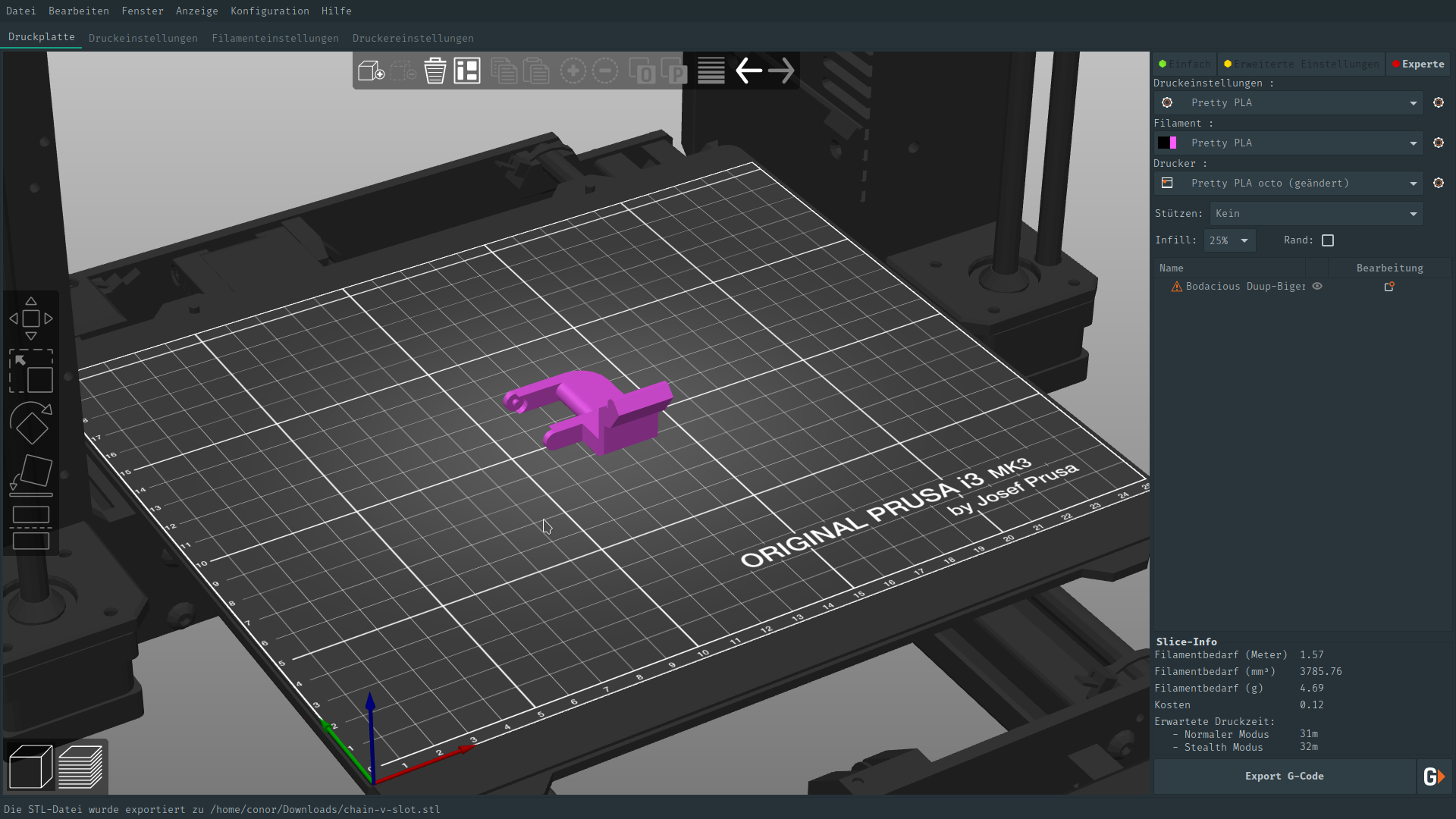Open the Konfiguration menu
Image resolution: width=1456 pixels, height=819 pixels.
[x=270, y=11]
